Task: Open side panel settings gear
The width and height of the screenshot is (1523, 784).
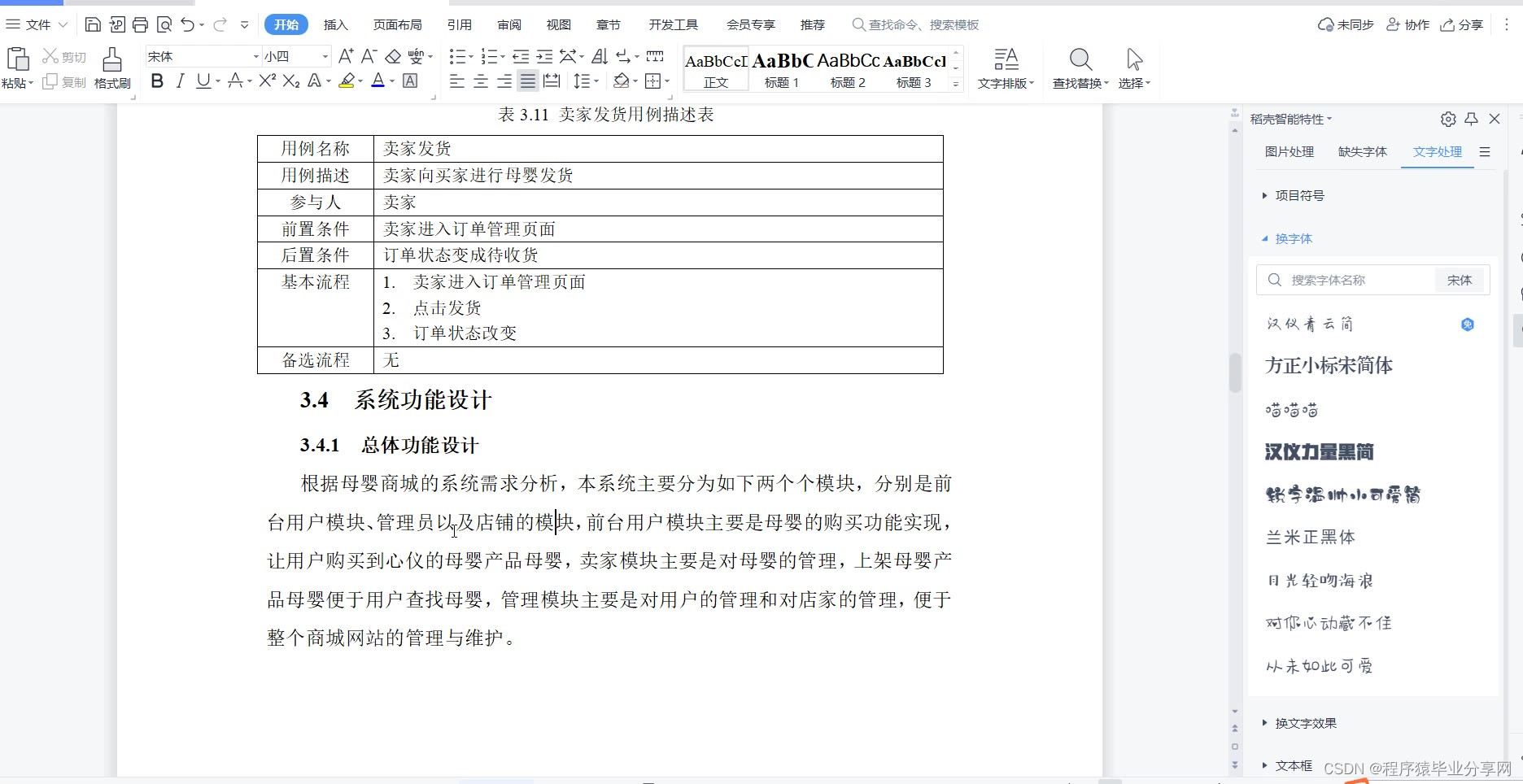Action: pyautogui.click(x=1448, y=119)
